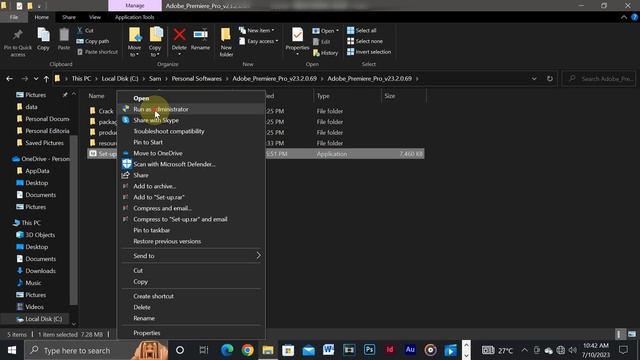Switch to the Share ribbon tab
Image resolution: width=640 pixels, height=360 pixels.
coord(69,17)
